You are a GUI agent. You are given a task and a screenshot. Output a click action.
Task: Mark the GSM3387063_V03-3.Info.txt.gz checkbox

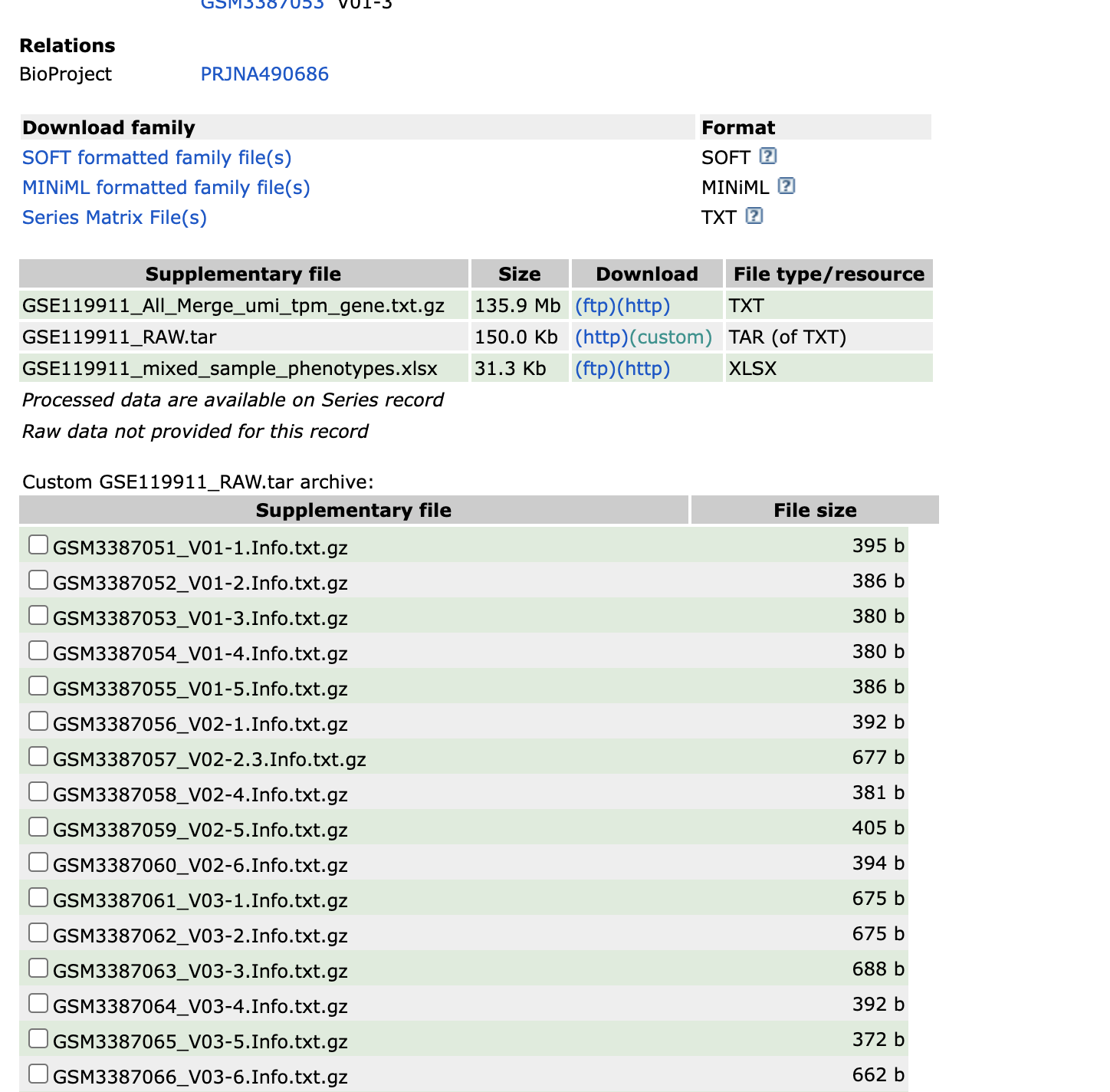[38, 969]
